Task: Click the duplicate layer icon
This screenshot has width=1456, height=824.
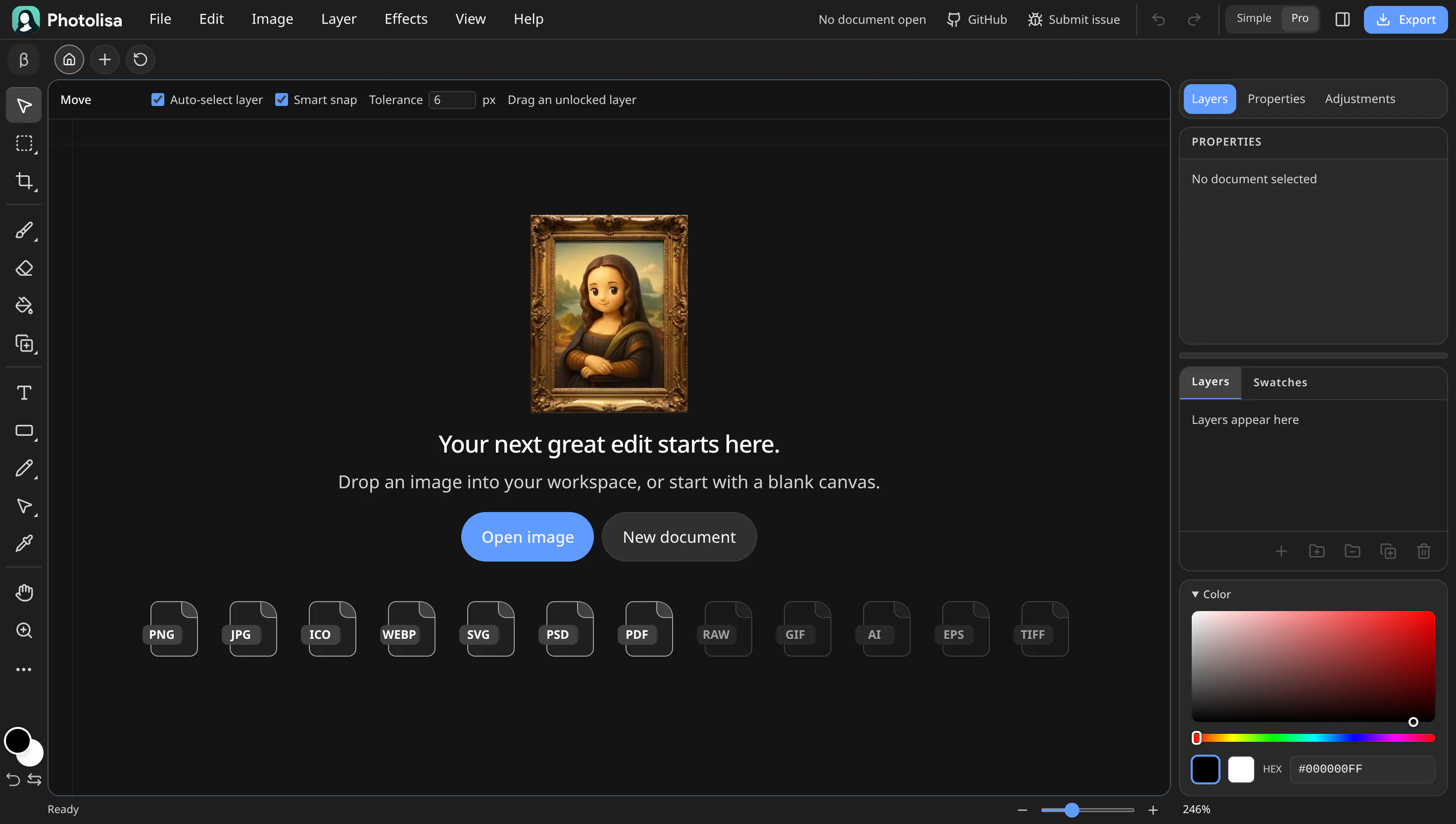Action: [1388, 551]
